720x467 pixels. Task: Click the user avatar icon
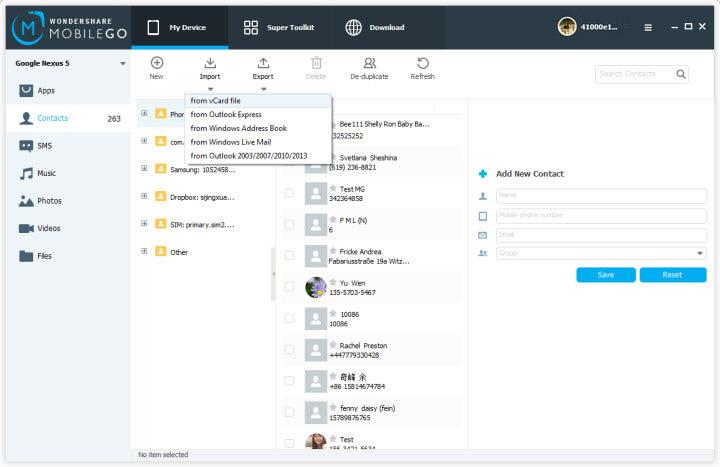tap(567, 27)
